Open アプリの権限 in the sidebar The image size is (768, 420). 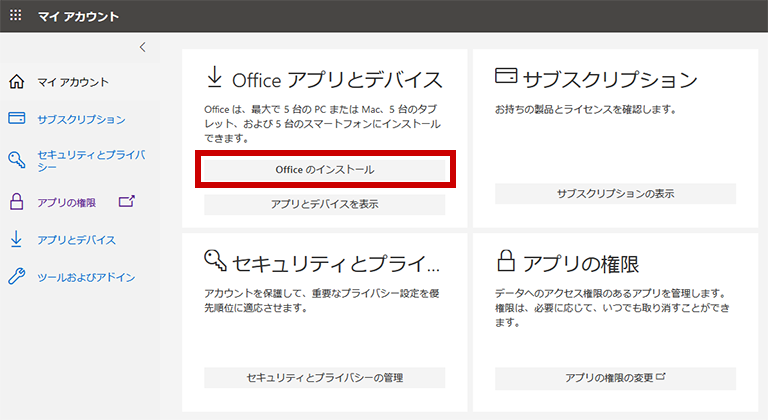click(67, 202)
